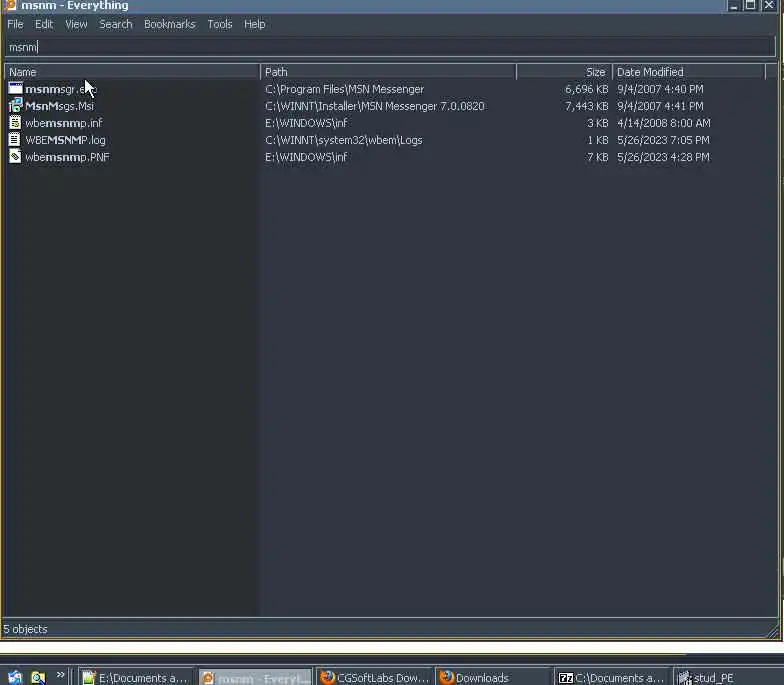Click the 5/26/2023 7:05 PM date
The width and height of the screenshot is (784, 685).
[663, 140]
